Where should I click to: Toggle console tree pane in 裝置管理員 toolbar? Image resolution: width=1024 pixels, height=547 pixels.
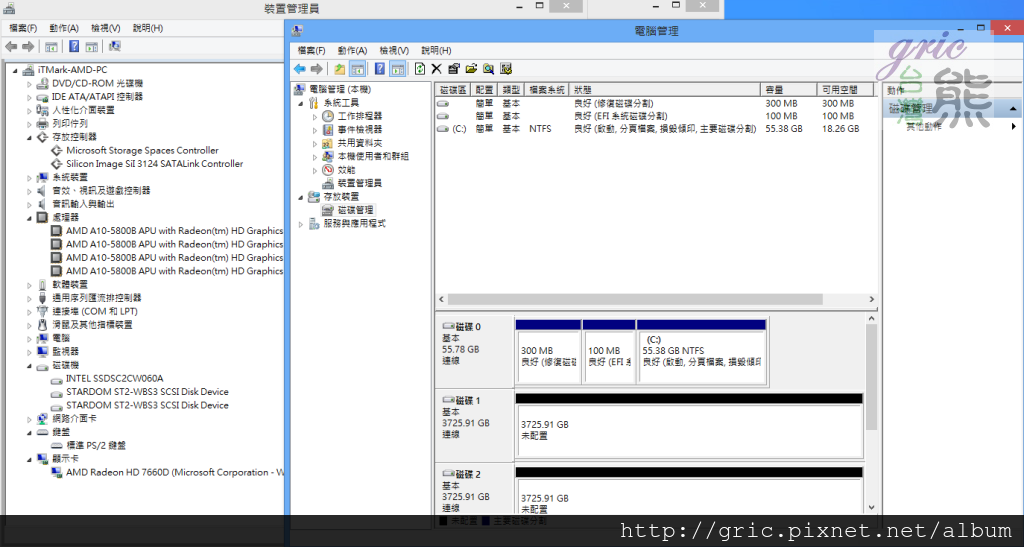51,46
